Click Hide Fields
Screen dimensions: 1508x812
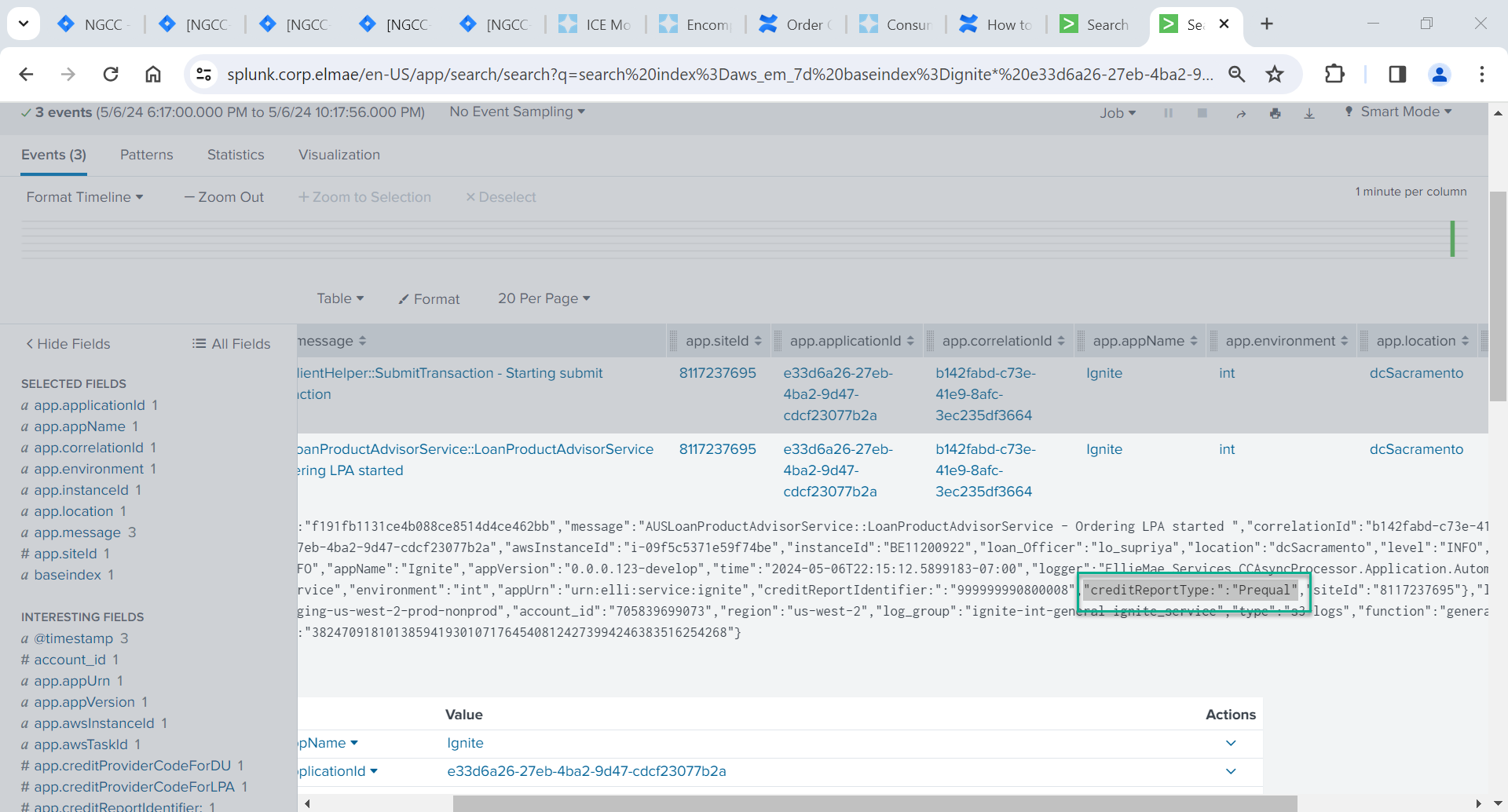pyautogui.click(x=68, y=344)
